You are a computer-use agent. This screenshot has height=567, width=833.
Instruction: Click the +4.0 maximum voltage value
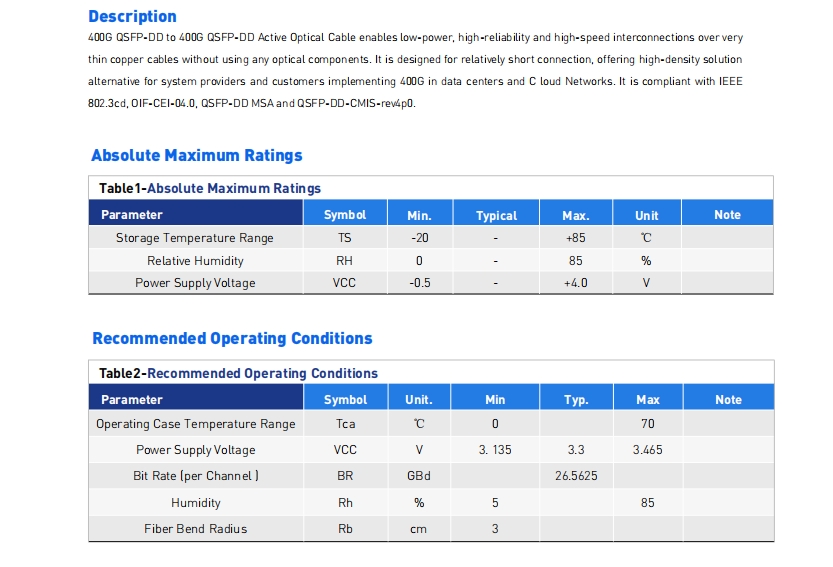(575, 283)
